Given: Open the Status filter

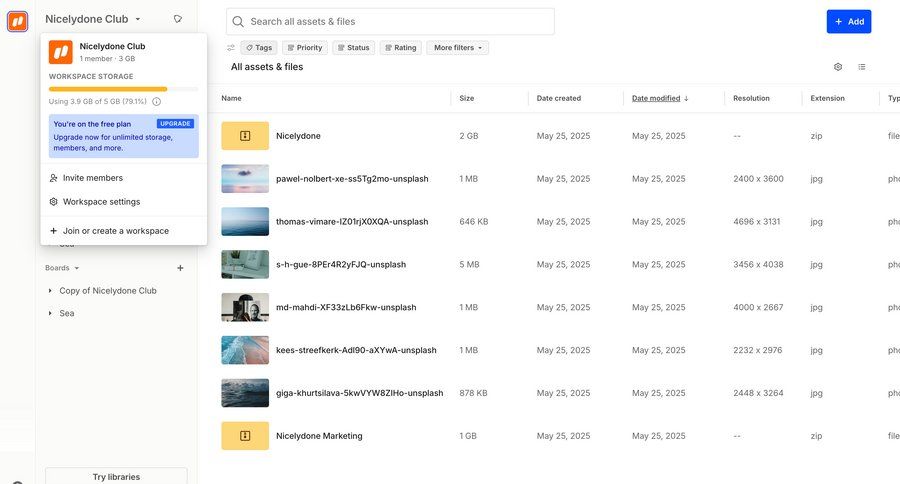Looking at the screenshot, I should point(354,48).
